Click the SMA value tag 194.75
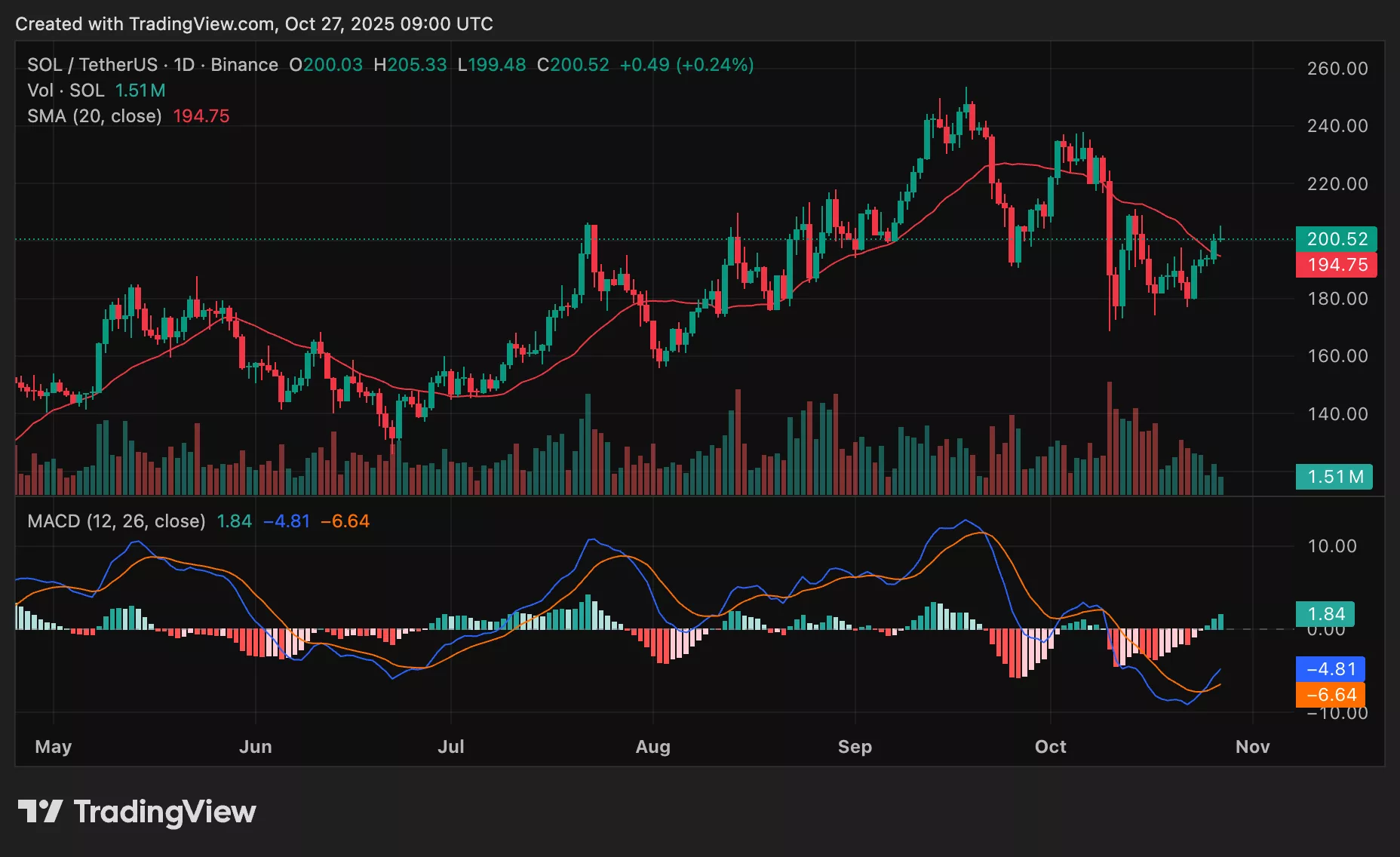Screen dimensions: 1400x857 [x=1337, y=265]
